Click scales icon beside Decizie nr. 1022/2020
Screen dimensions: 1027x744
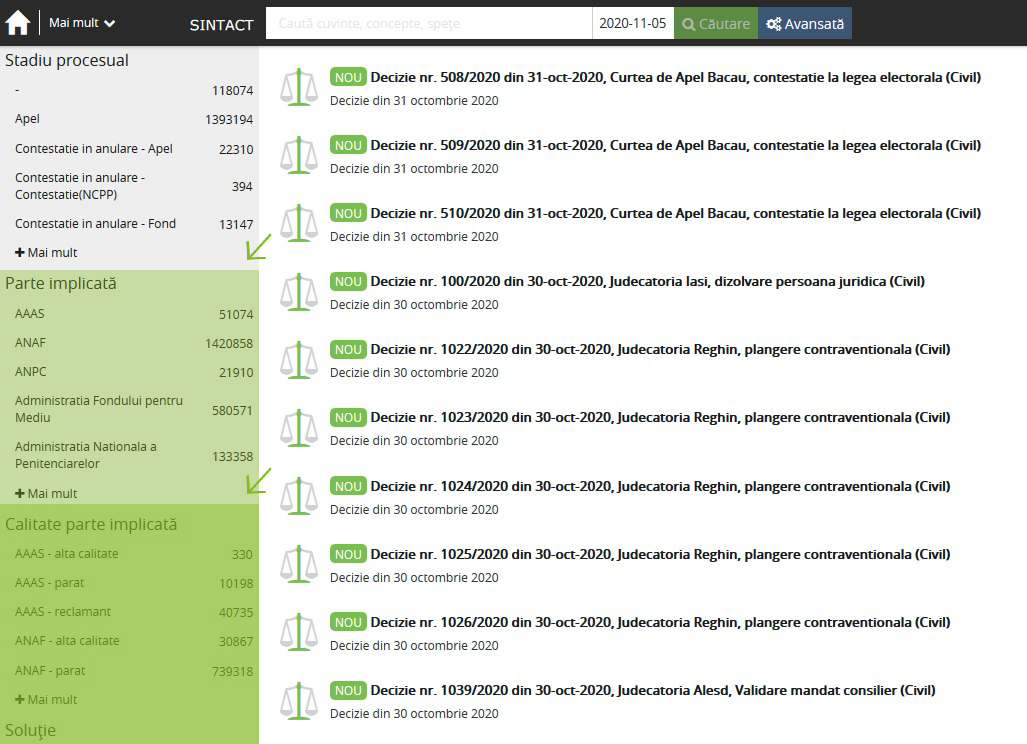(298, 359)
